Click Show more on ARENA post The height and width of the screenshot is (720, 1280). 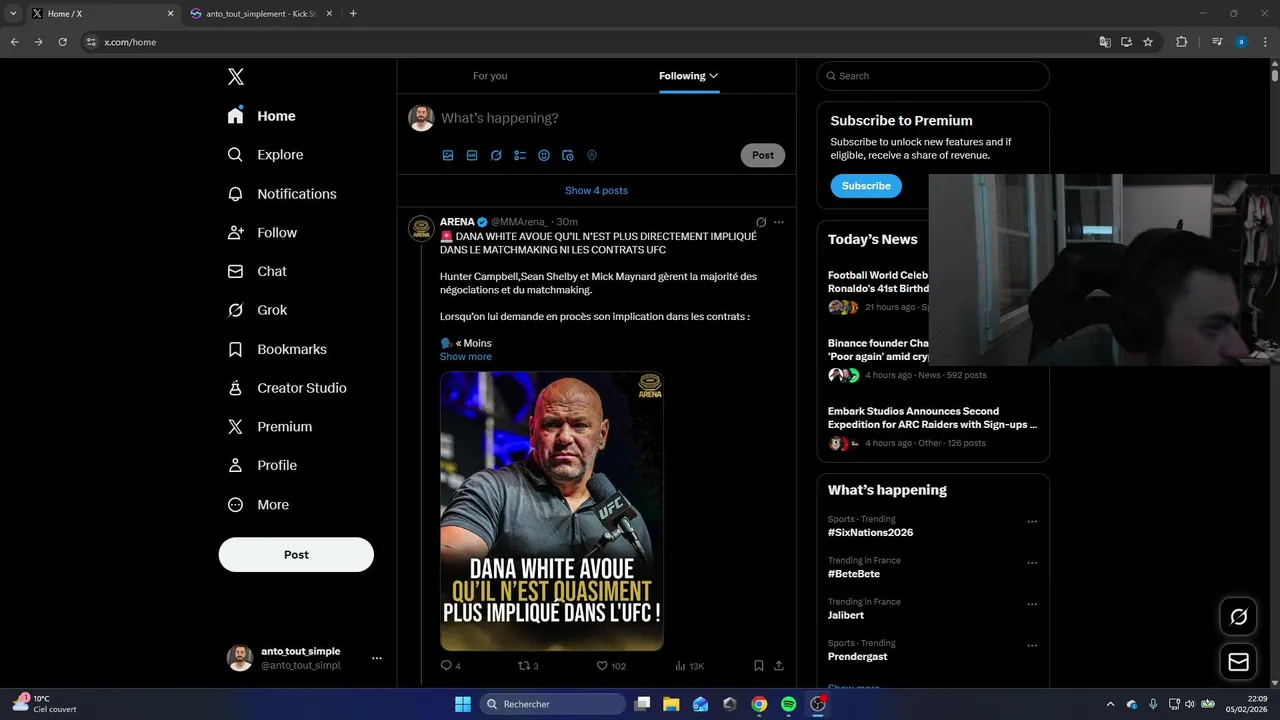(x=466, y=356)
